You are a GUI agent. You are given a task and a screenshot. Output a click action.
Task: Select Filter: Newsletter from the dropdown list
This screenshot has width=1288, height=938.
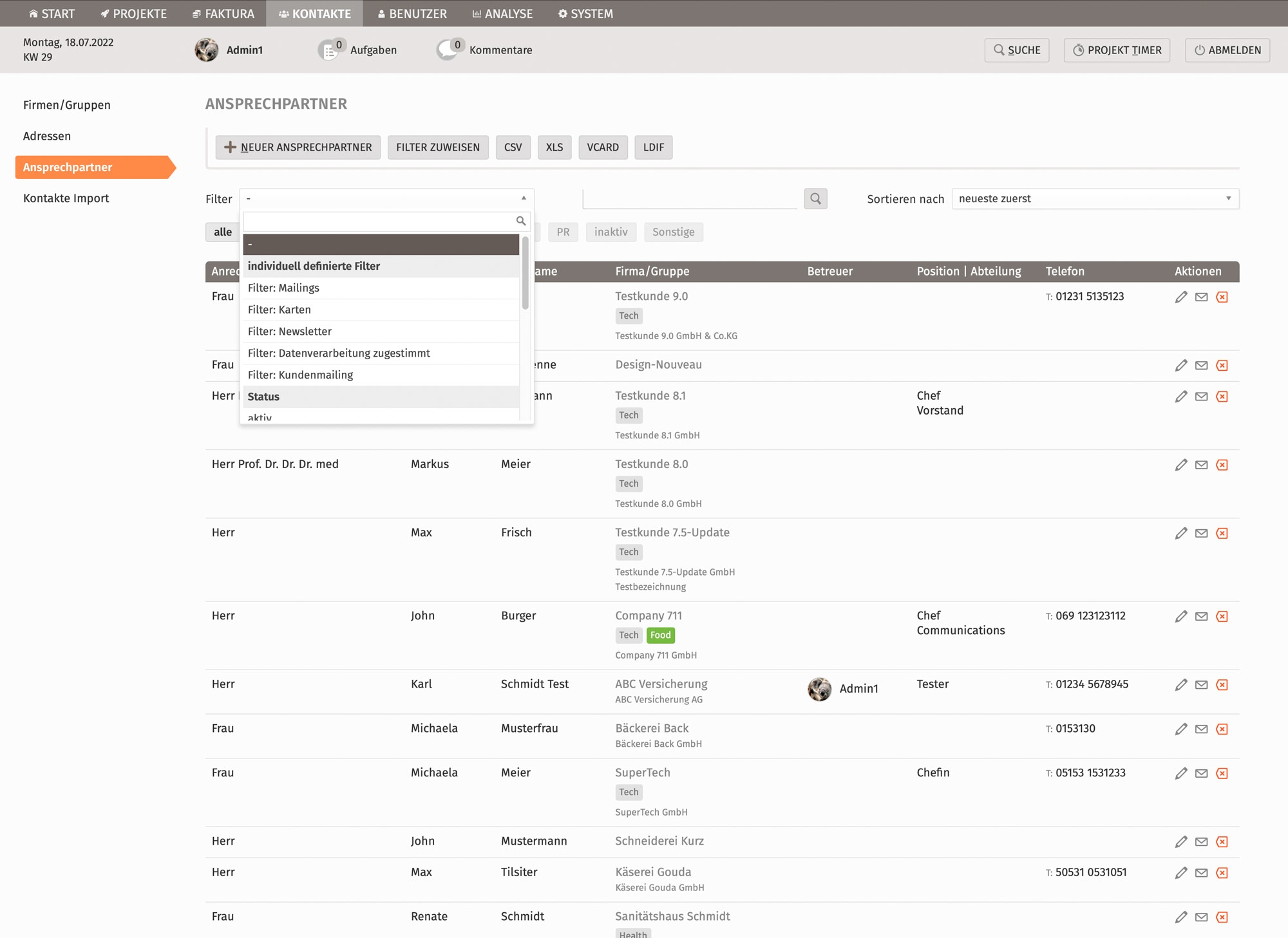click(x=290, y=332)
